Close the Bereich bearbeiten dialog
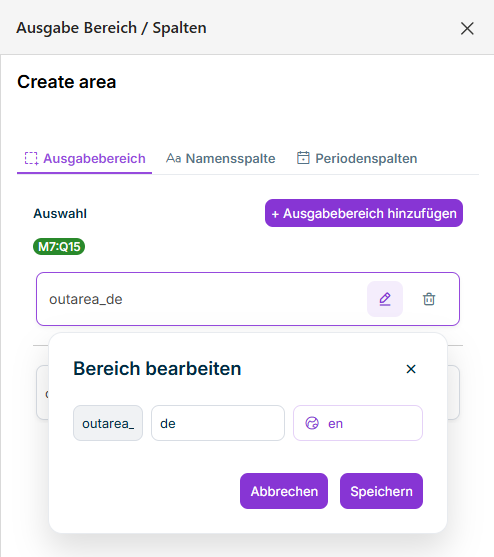 point(411,369)
